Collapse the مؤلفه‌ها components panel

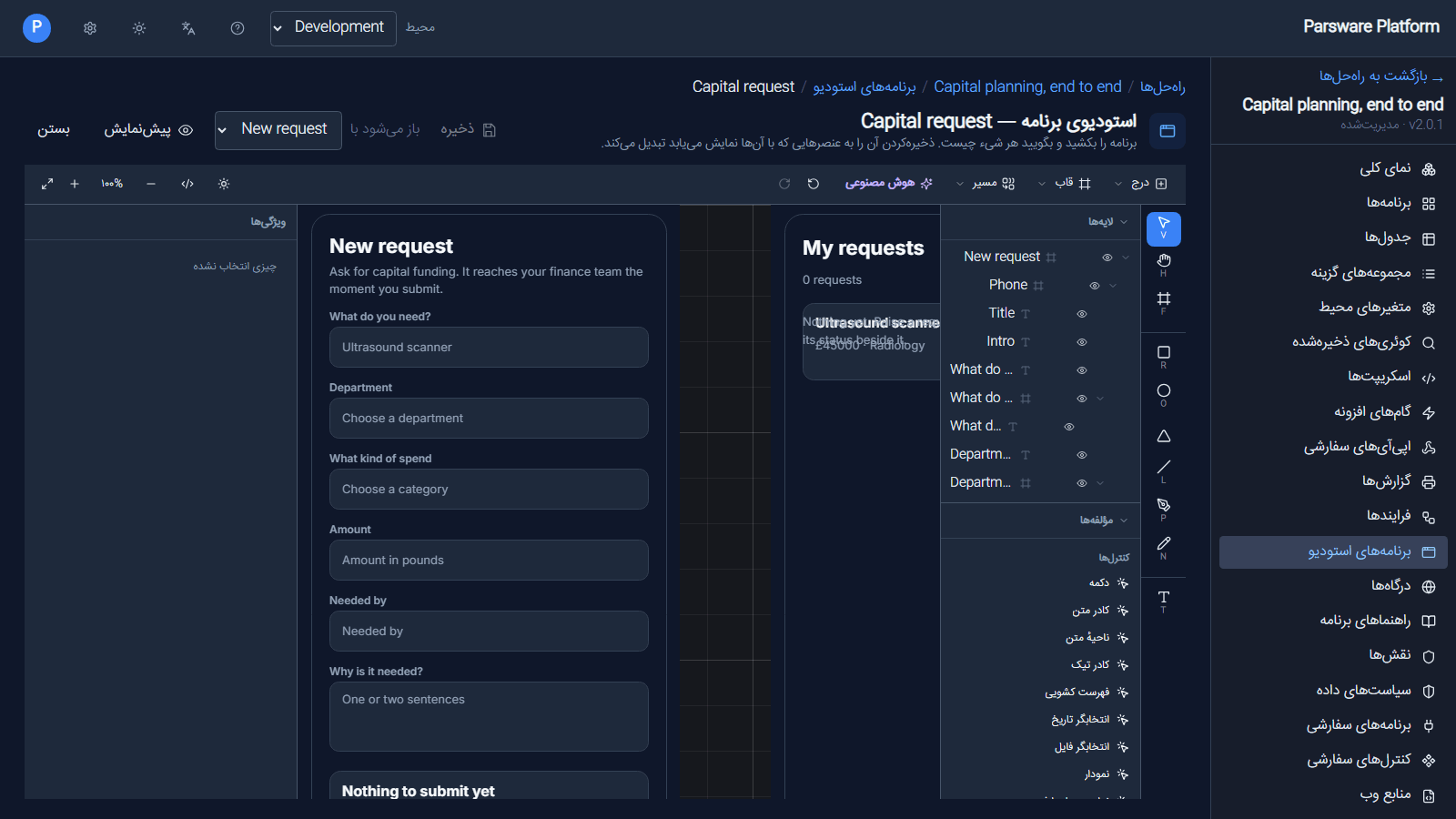coord(1124,521)
